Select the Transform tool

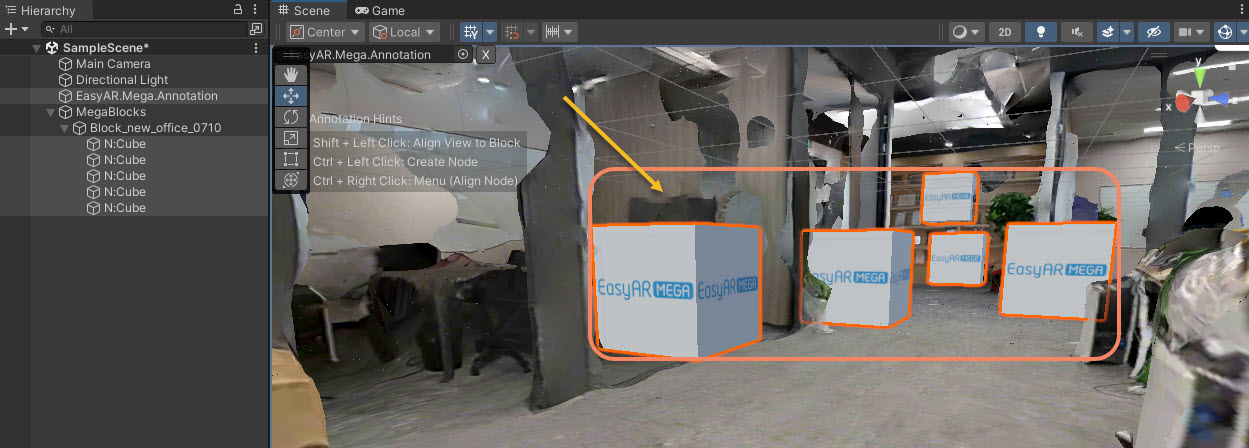(x=291, y=180)
